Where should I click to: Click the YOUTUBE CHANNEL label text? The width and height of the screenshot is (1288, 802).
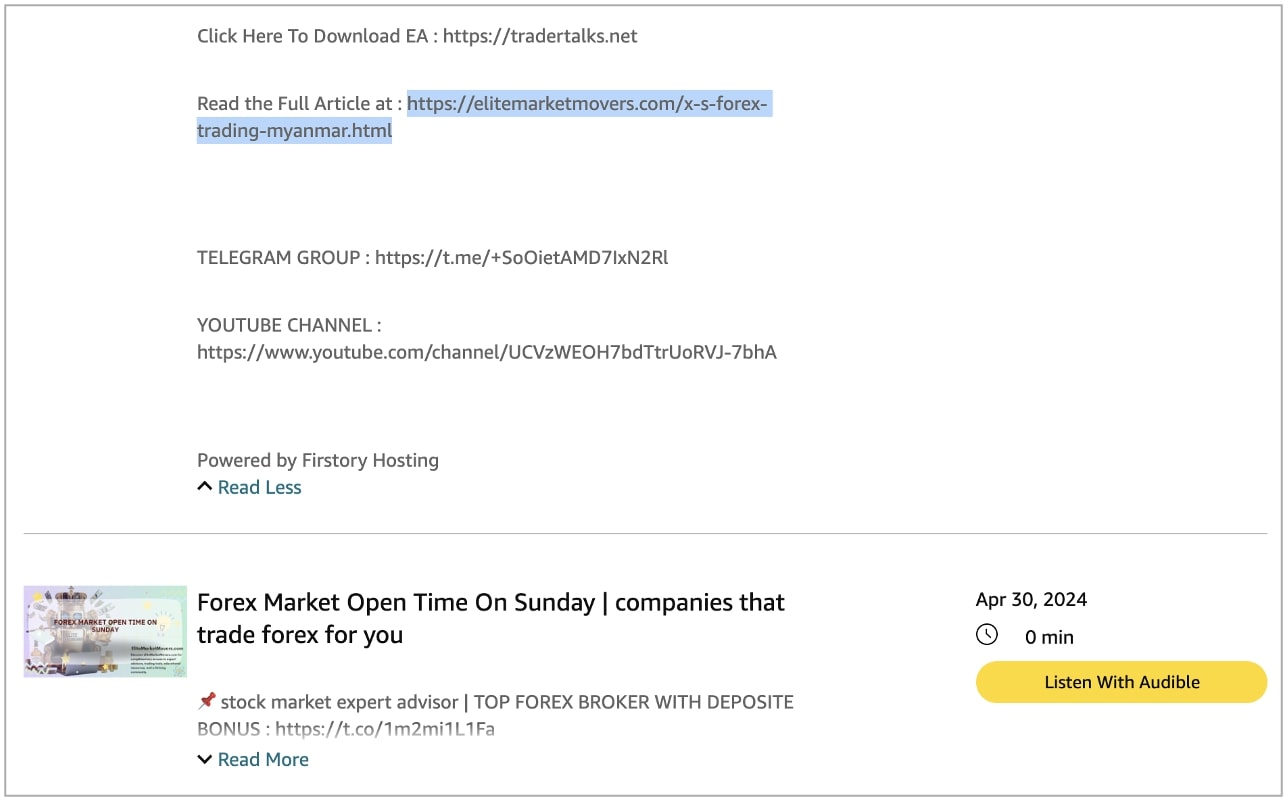click(x=289, y=325)
